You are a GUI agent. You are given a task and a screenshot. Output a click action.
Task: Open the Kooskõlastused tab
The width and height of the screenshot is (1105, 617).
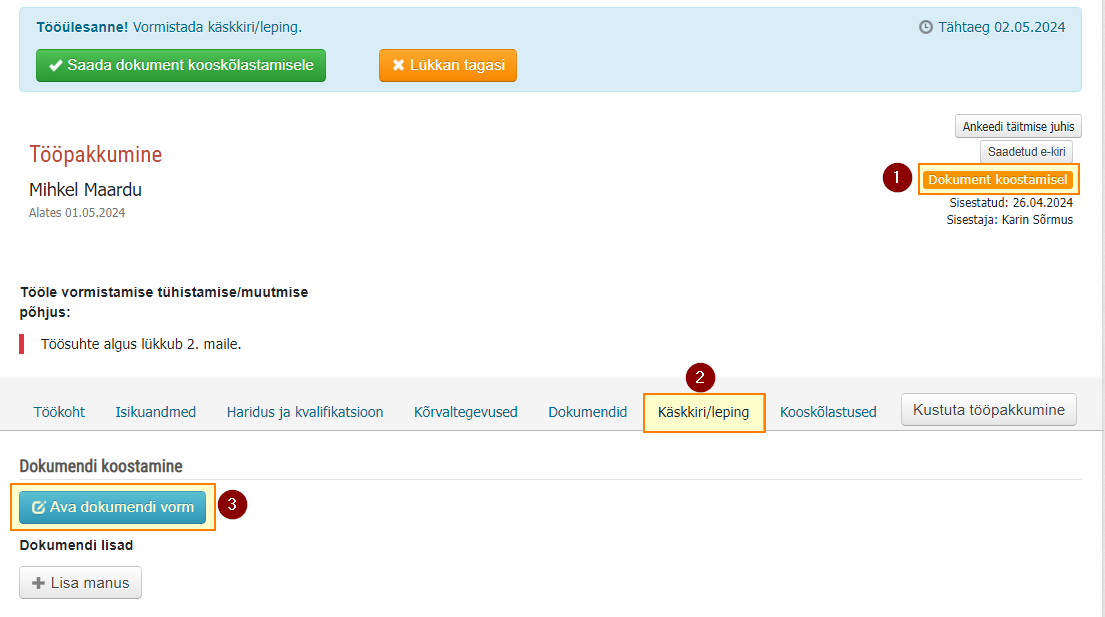point(828,412)
